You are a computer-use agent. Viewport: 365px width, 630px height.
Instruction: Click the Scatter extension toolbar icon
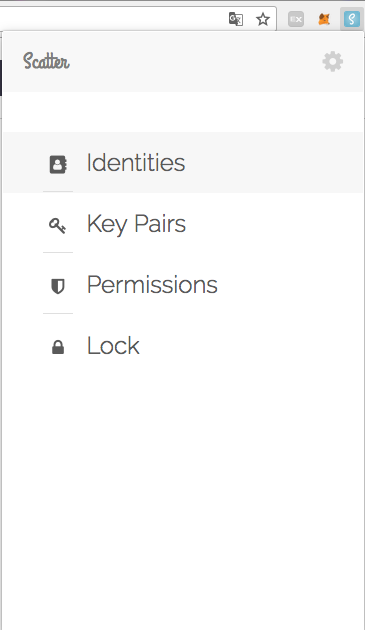351,19
